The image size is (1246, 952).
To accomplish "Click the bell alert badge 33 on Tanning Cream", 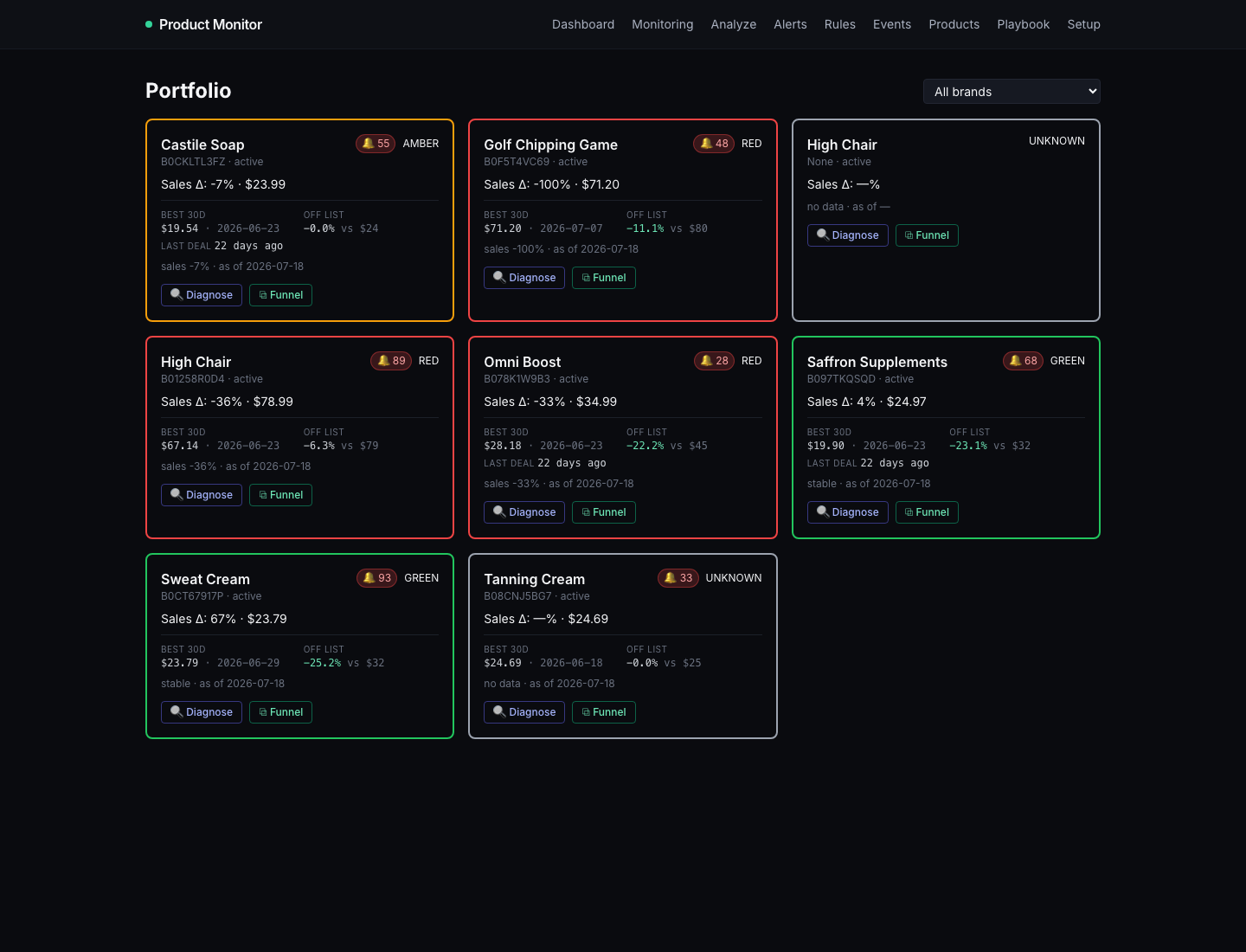I will pos(678,578).
